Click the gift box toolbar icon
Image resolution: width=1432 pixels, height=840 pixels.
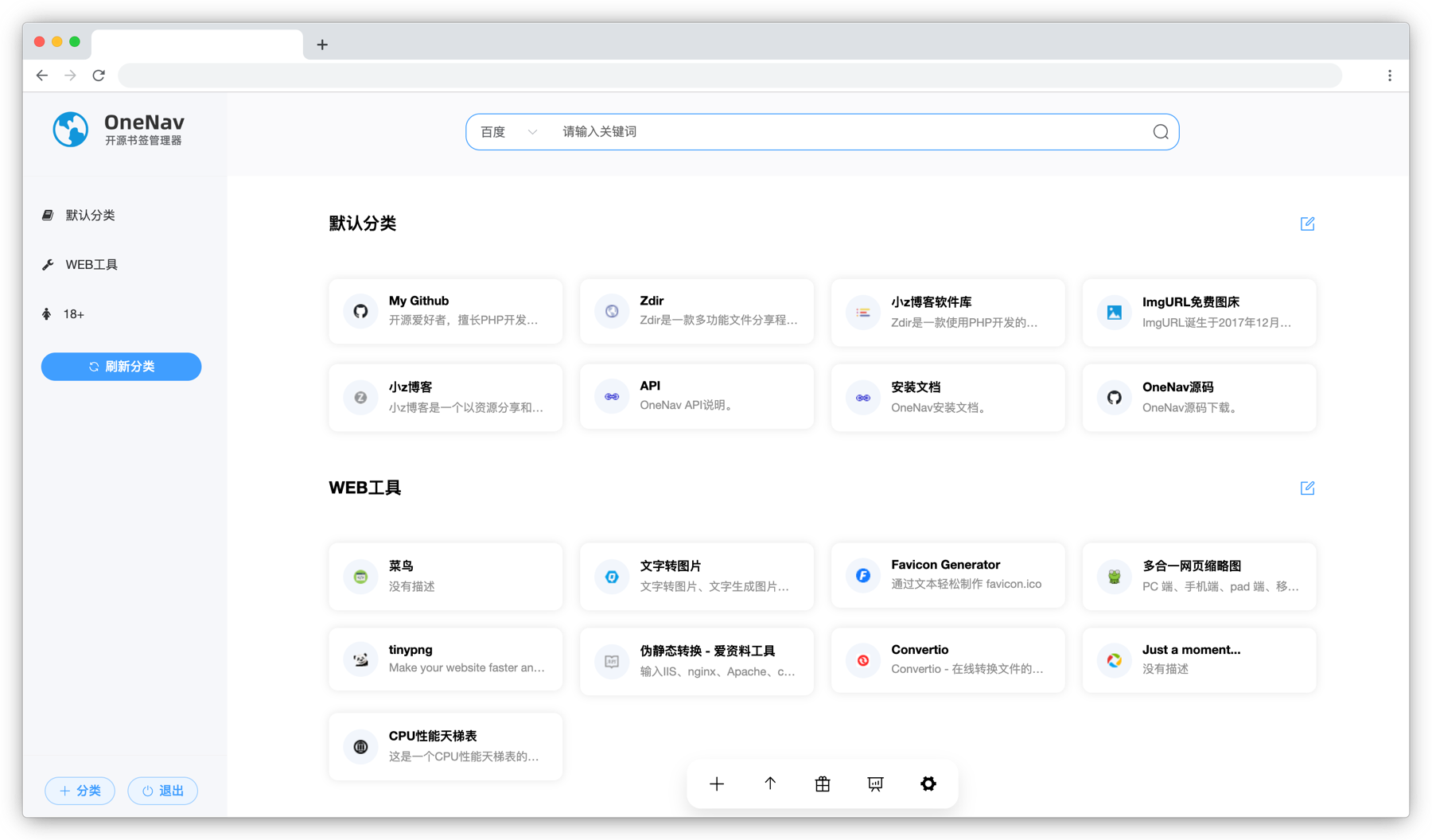click(x=823, y=784)
